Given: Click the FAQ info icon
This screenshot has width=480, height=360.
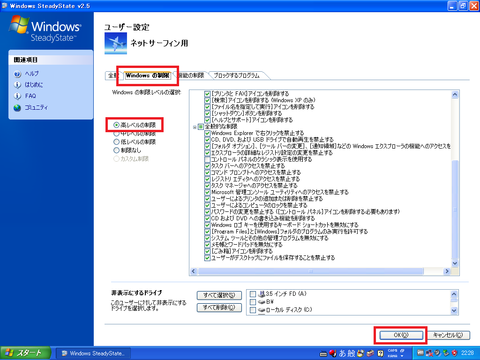Looking at the screenshot, I should (17, 96).
